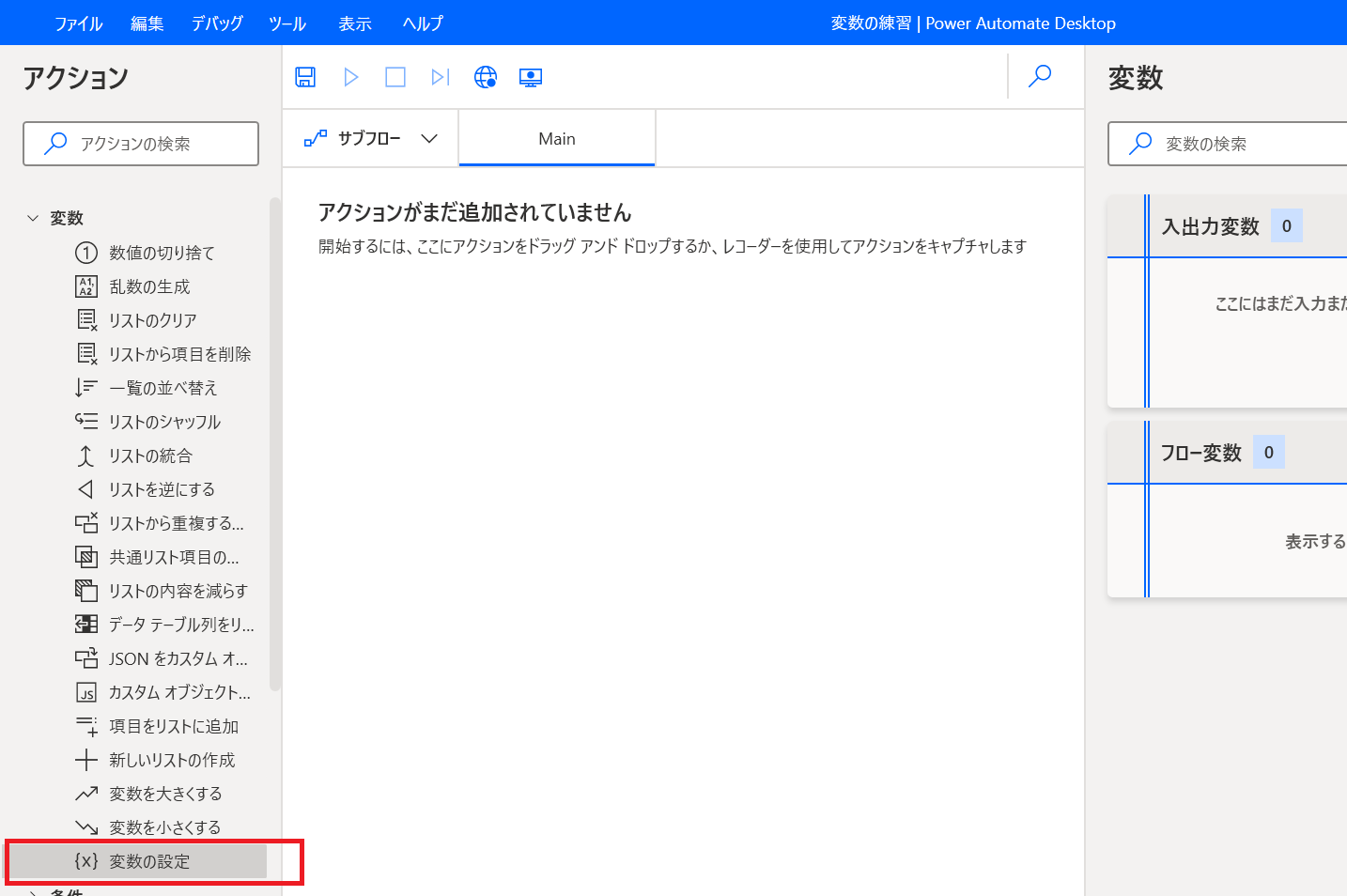Collapse the 変数 action group

(x=33, y=218)
